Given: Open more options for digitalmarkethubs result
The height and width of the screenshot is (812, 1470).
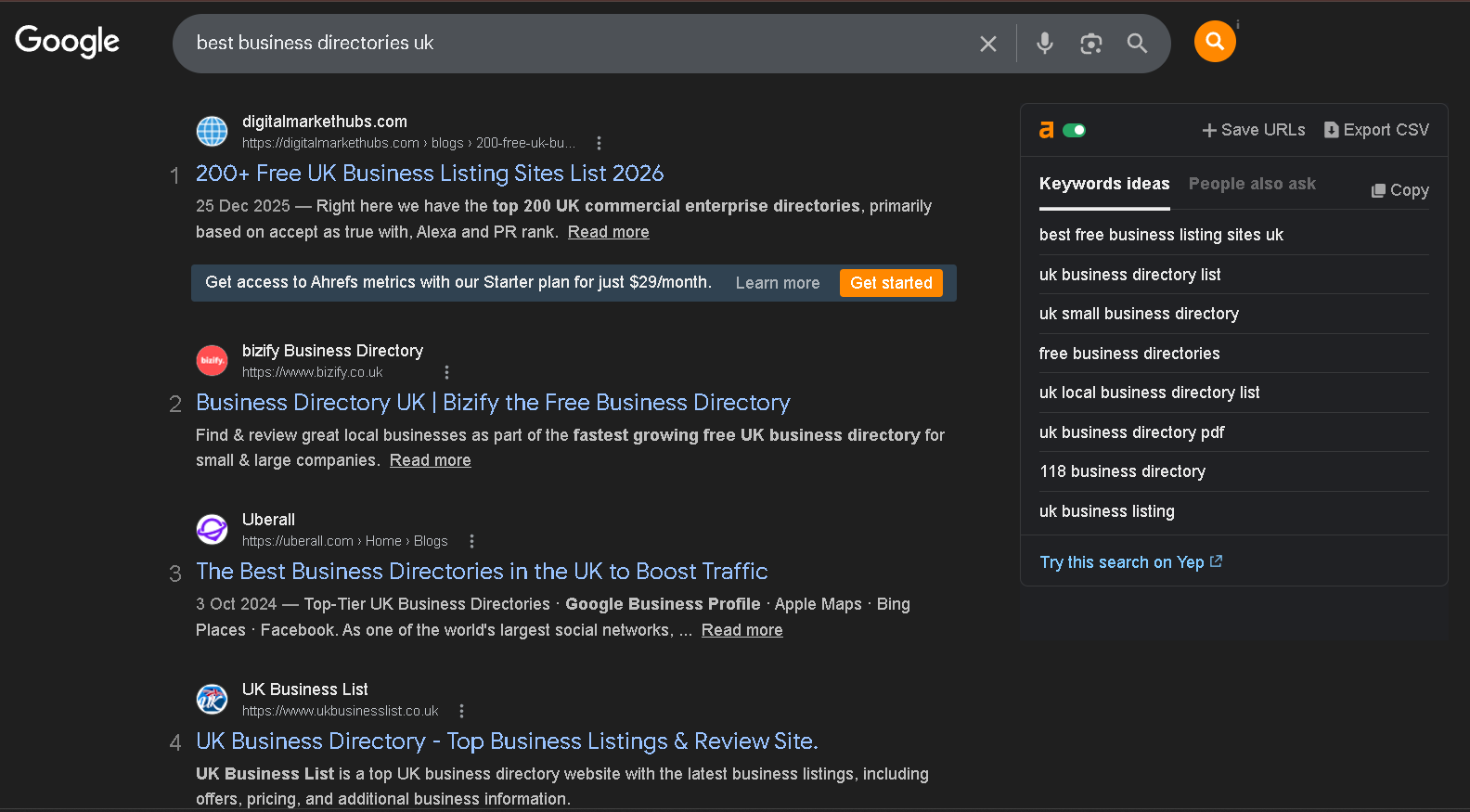Looking at the screenshot, I should (599, 143).
